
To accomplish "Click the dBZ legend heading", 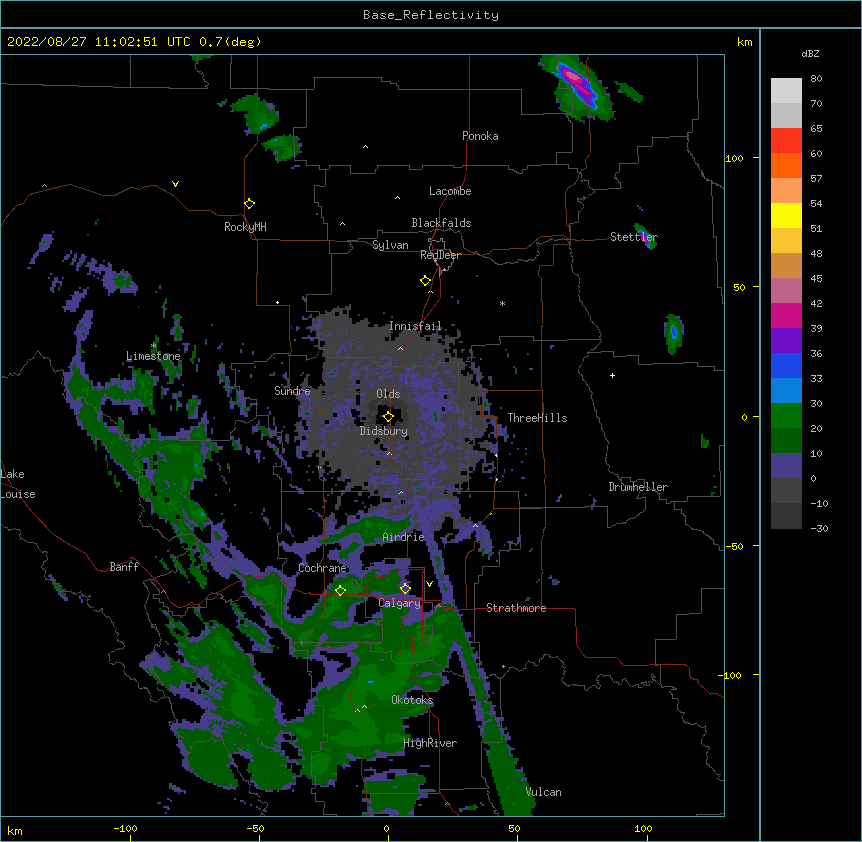I will (x=810, y=54).
